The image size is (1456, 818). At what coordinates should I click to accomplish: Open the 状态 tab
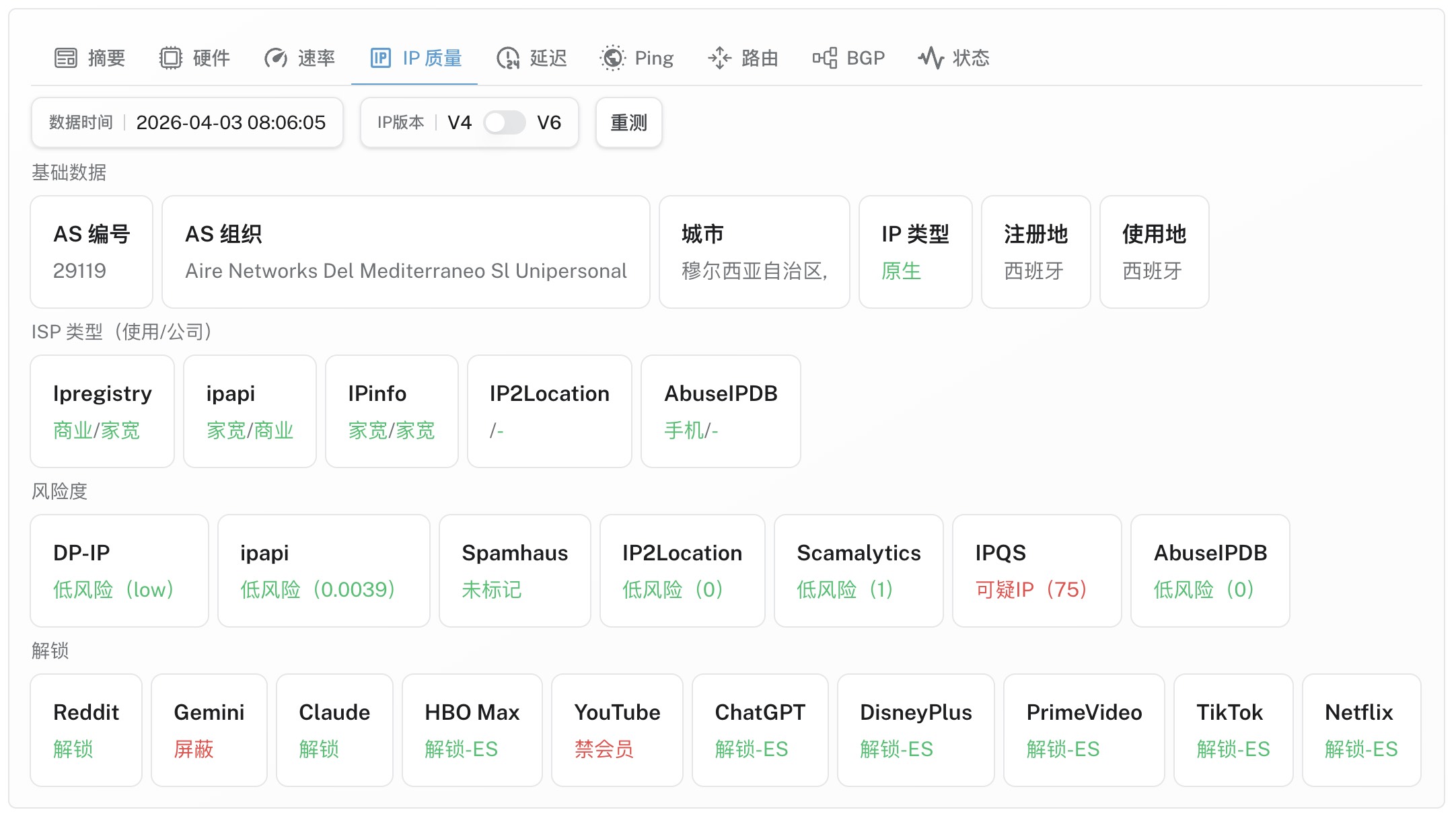[x=954, y=58]
